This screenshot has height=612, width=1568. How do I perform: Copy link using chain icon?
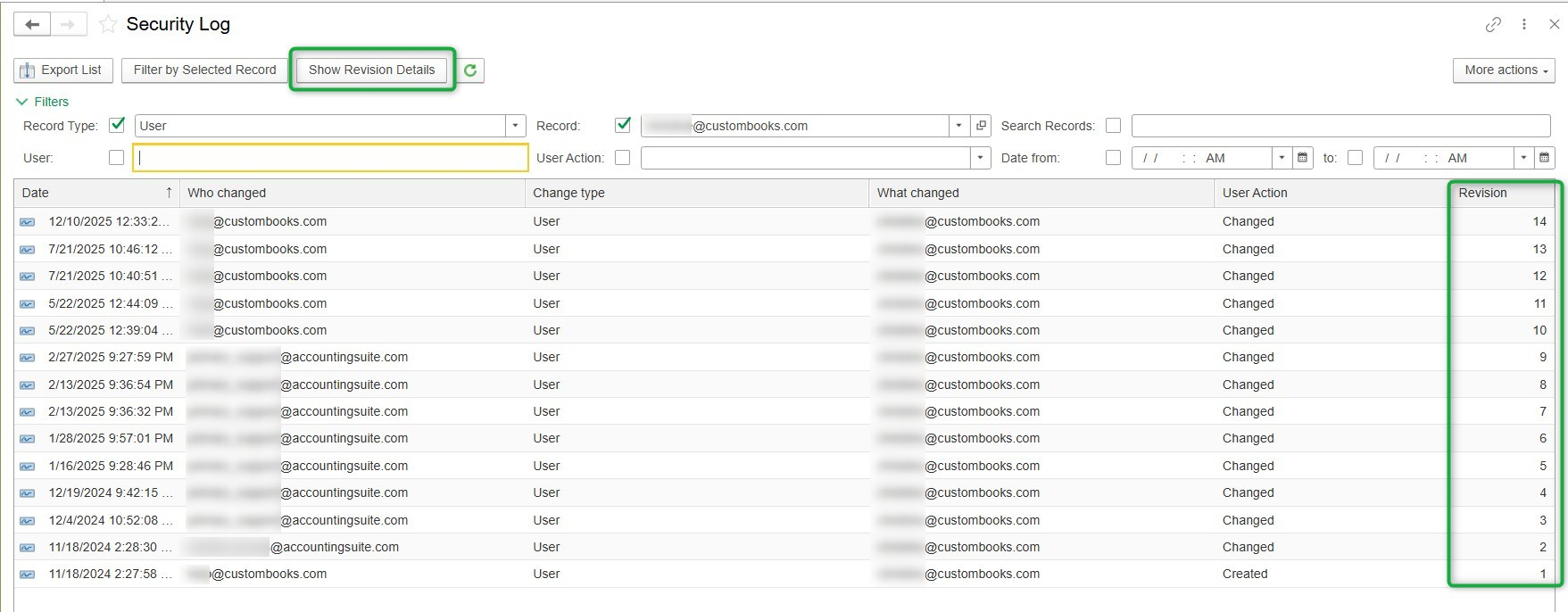(x=1493, y=24)
